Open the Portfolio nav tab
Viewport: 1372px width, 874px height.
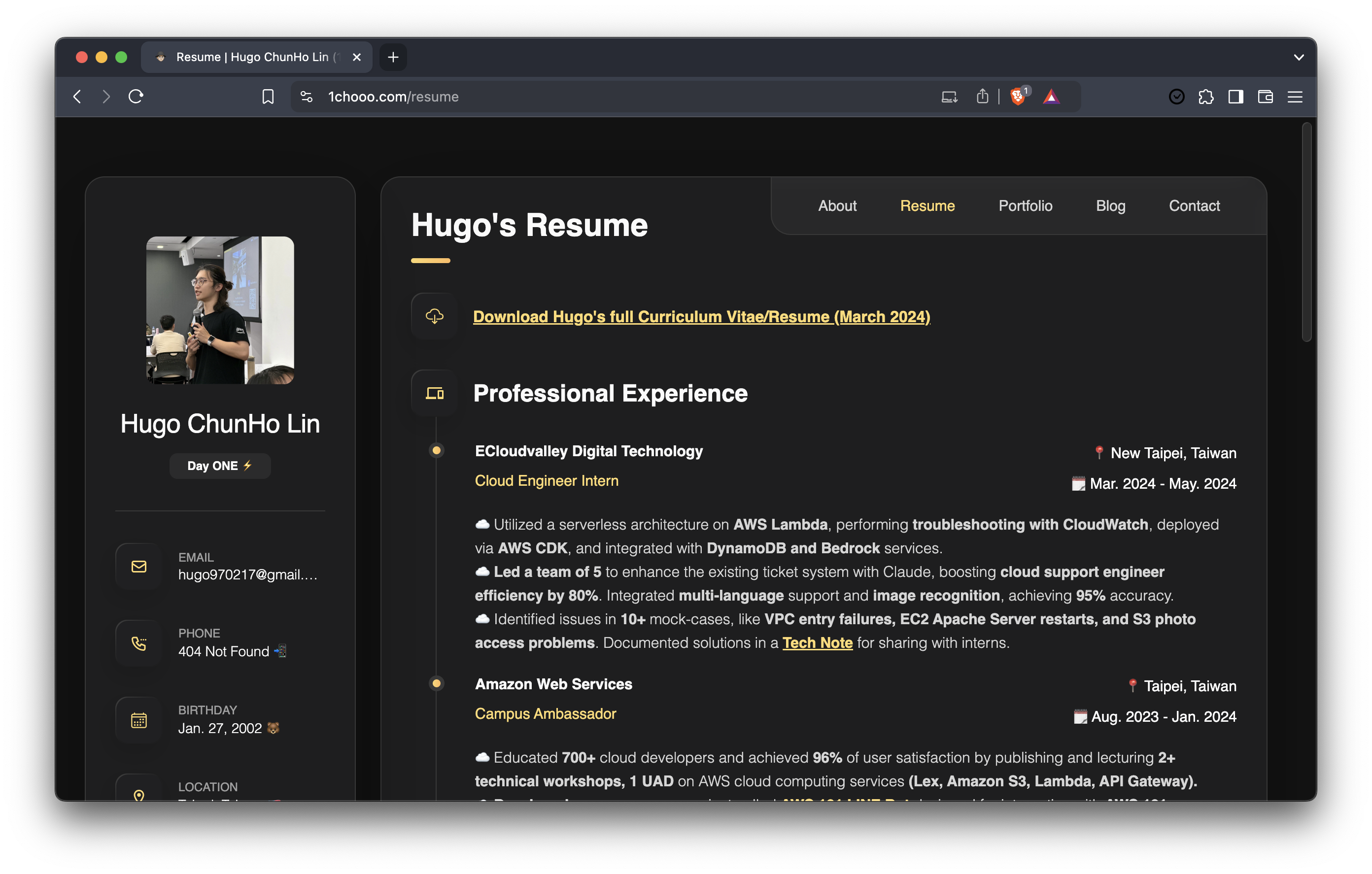click(x=1025, y=205)
